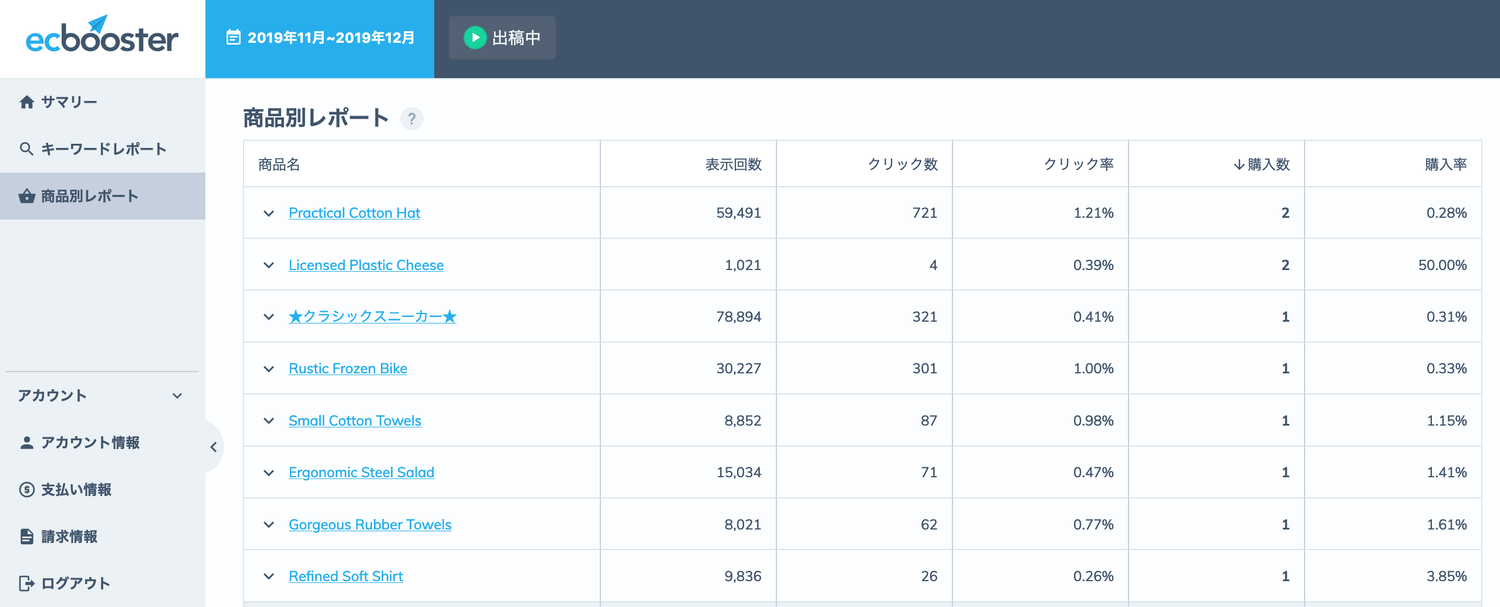Open the 商品別レポート help tooltip
Image resolution: width=1500 pixels, height=607 pixels.
click(x=410, y=118)
